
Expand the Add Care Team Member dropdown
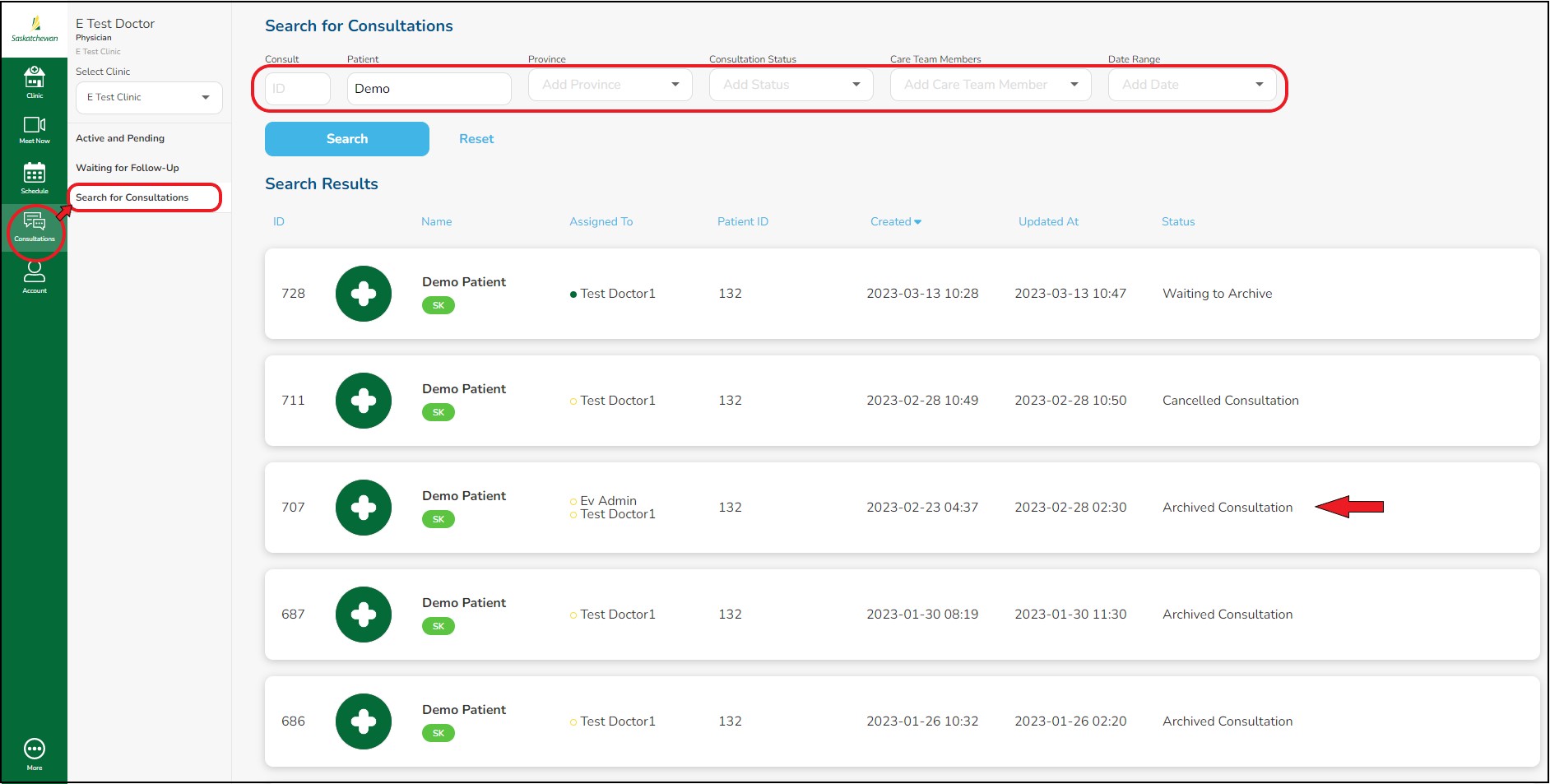click(990, 85)
